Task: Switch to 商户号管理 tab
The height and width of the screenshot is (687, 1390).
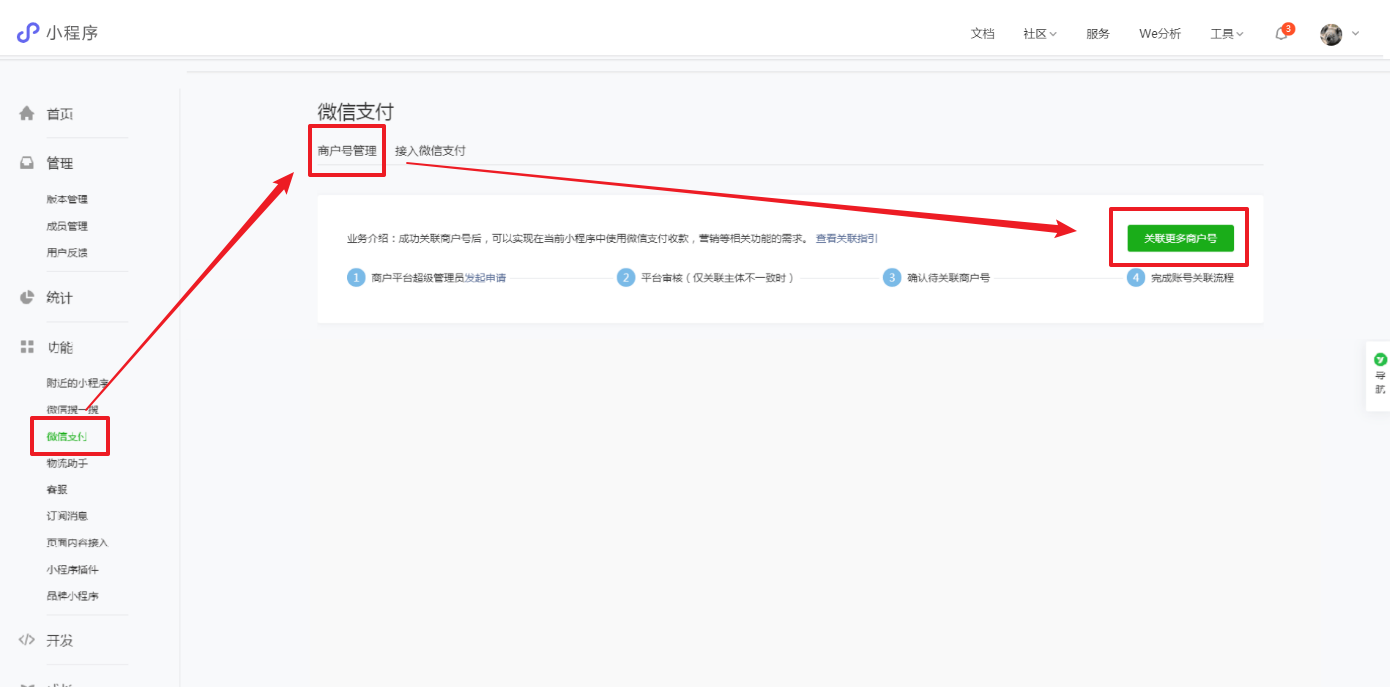Action: coord(347,151)
